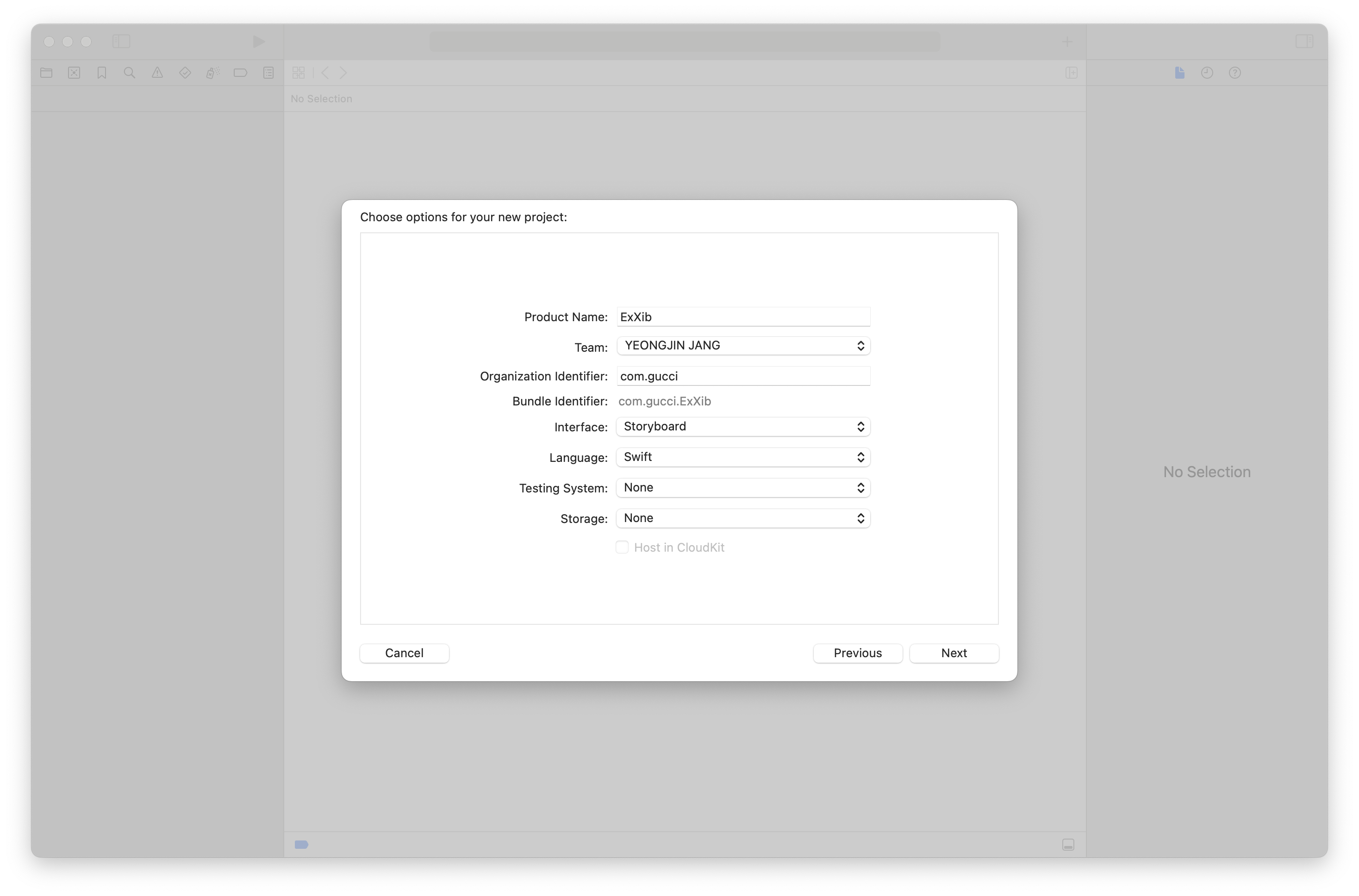Open the Test navigator diamond icon
This screenshot has height=896, width=1359.
185,73
